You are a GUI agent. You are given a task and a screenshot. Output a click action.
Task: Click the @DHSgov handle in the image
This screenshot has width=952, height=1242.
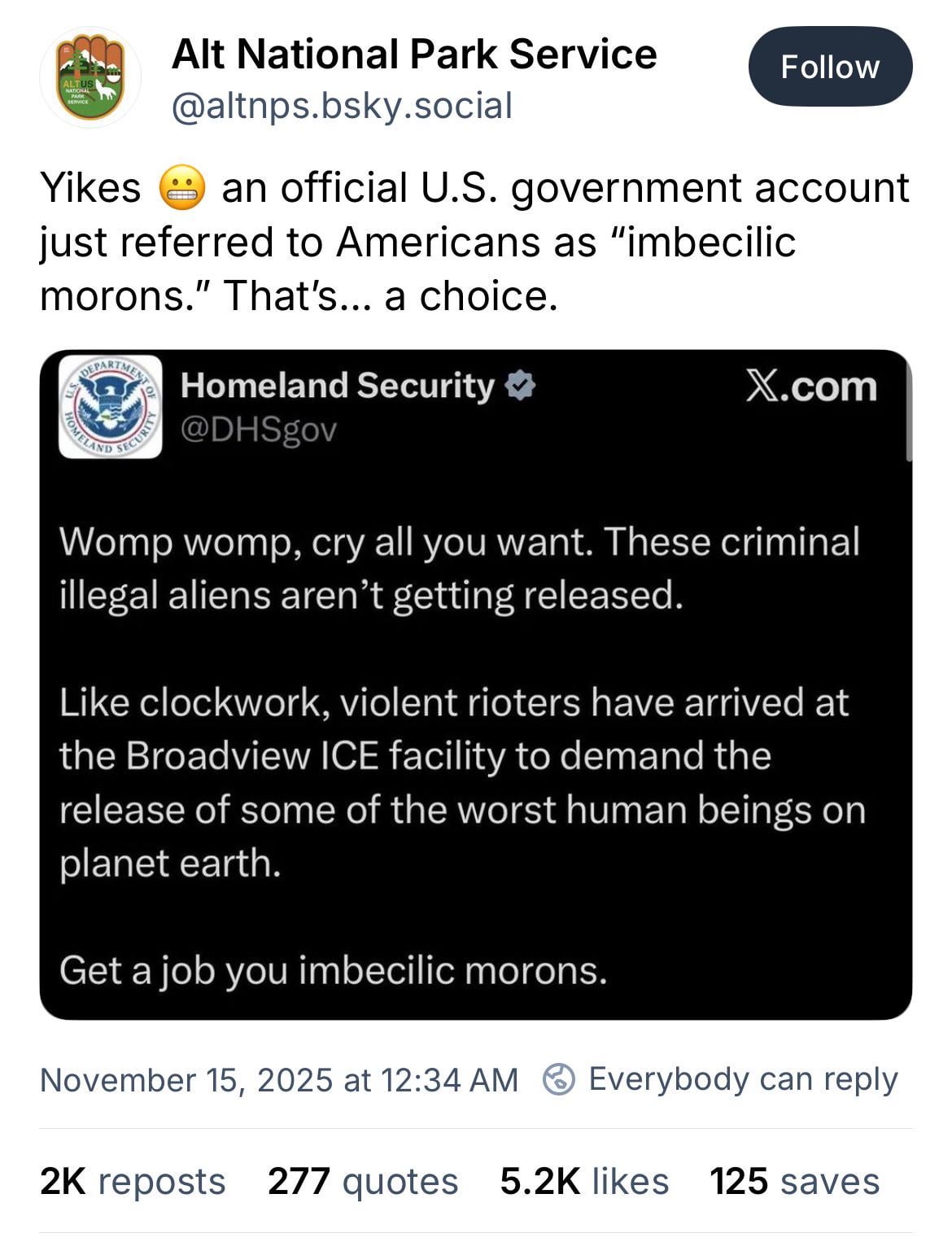point(259,430)
